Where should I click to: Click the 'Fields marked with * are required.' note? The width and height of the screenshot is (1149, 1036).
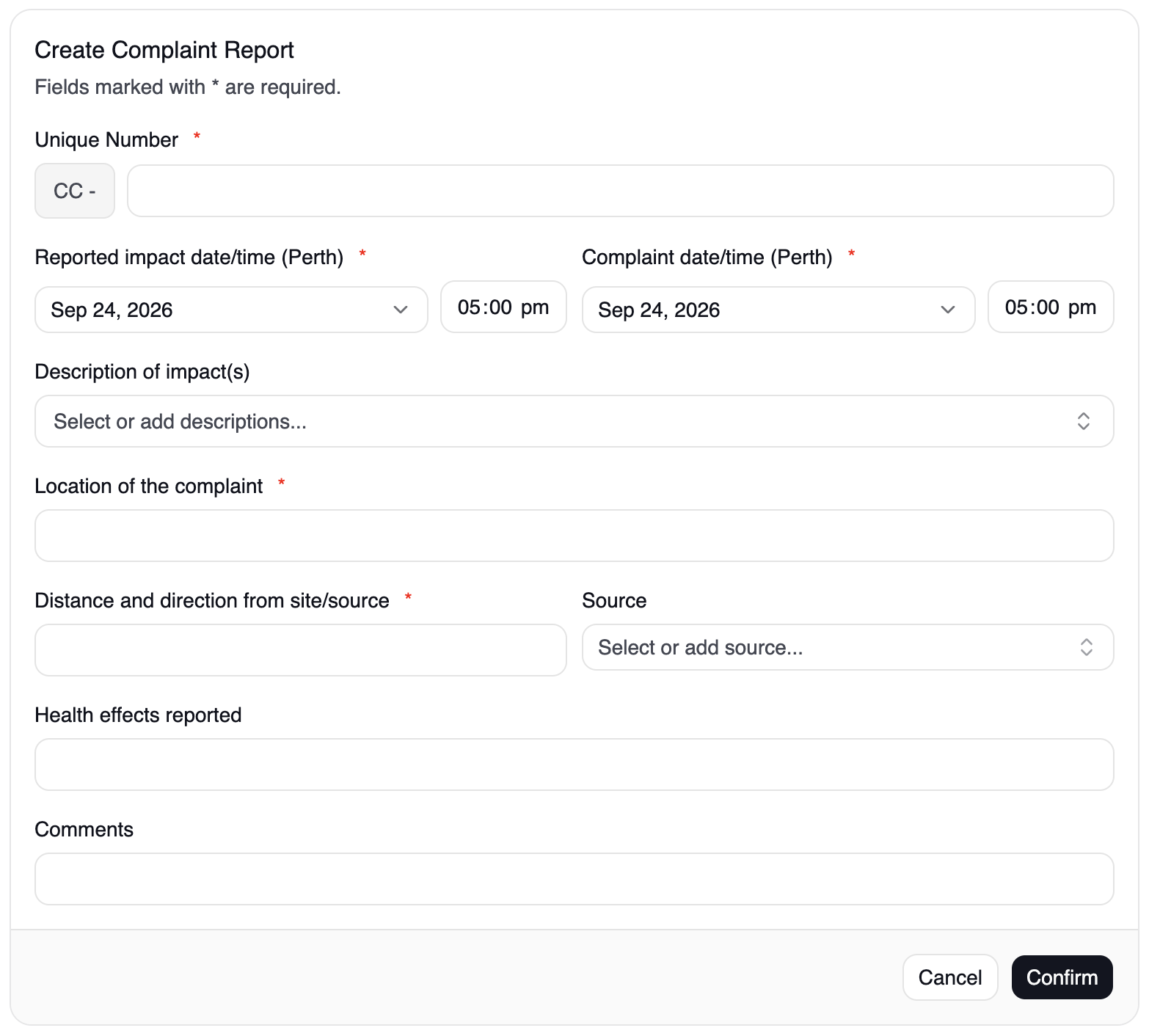pos(188,87)
